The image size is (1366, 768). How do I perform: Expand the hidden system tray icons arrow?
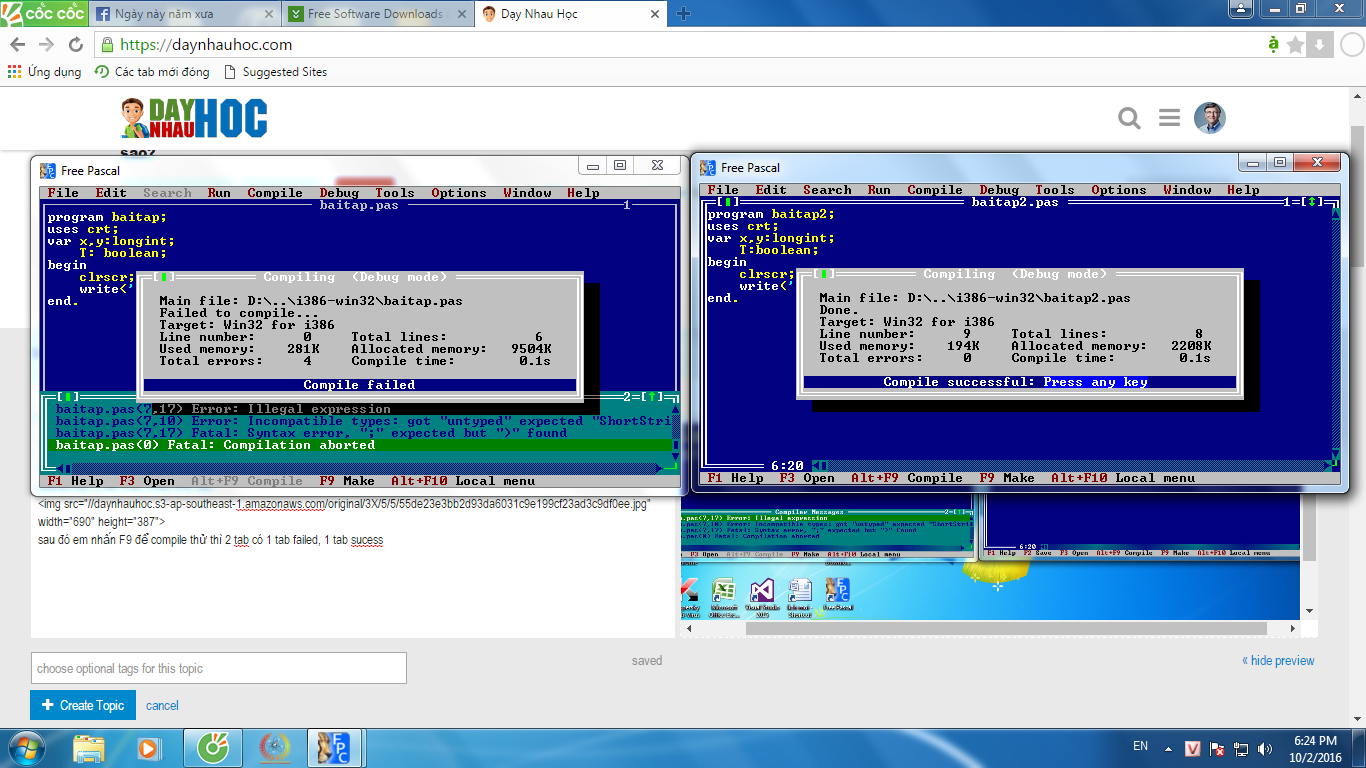tap(1166, 748)
